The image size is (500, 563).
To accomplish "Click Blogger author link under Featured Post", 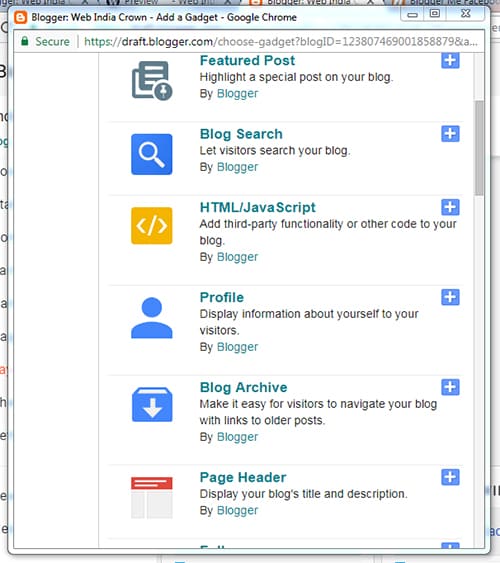I will (x=237, y=94).
